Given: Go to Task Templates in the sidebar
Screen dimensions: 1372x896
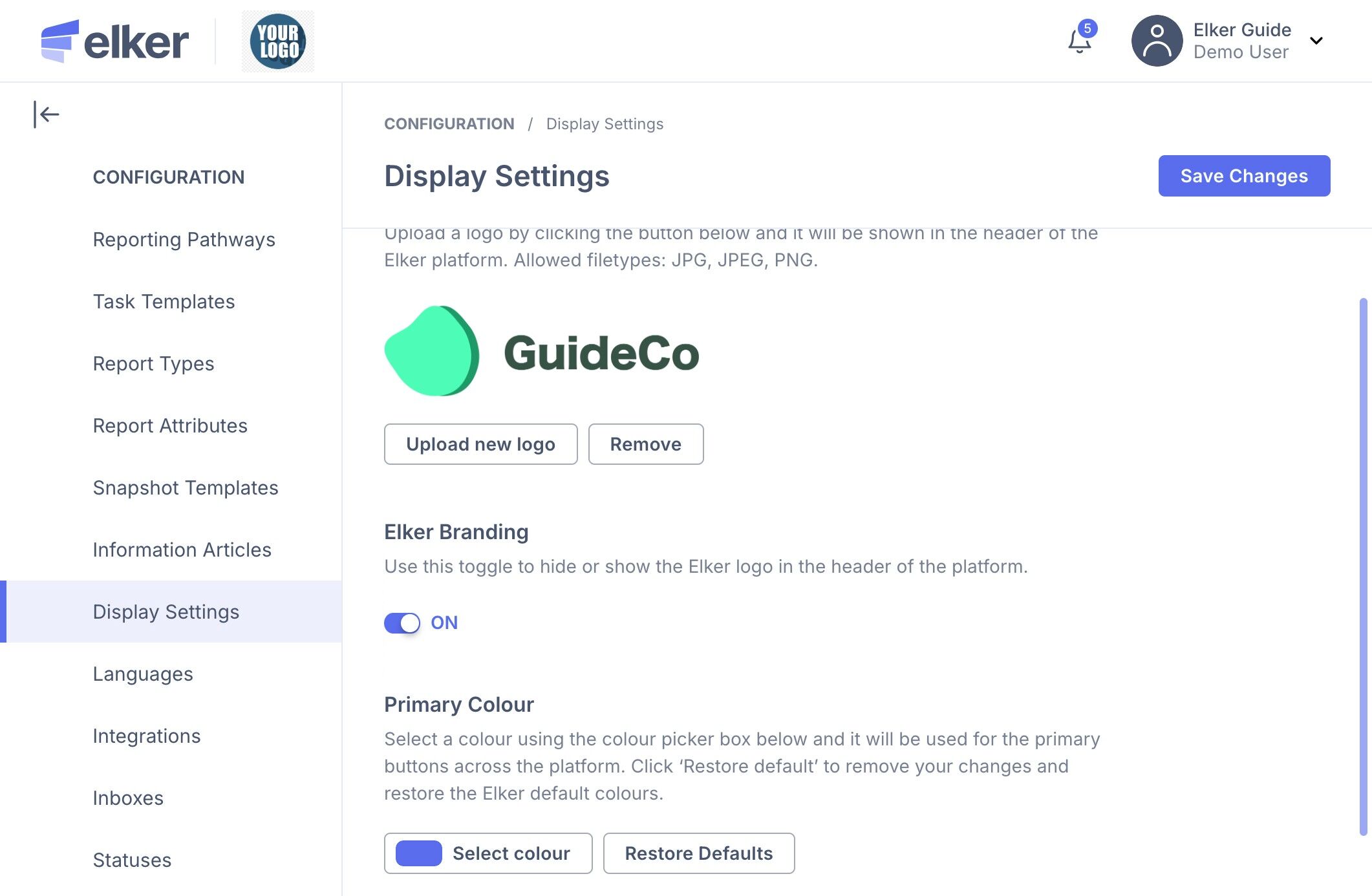Looking at the screenshot, I should click(164, 301).
